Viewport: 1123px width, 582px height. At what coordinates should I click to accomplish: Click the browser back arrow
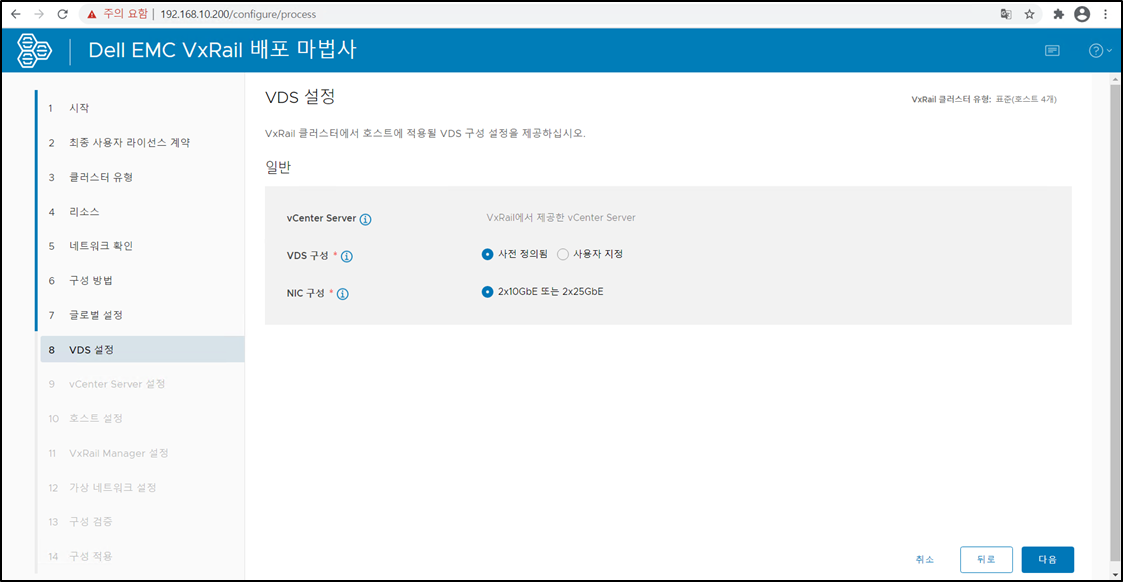coord(15,14)
